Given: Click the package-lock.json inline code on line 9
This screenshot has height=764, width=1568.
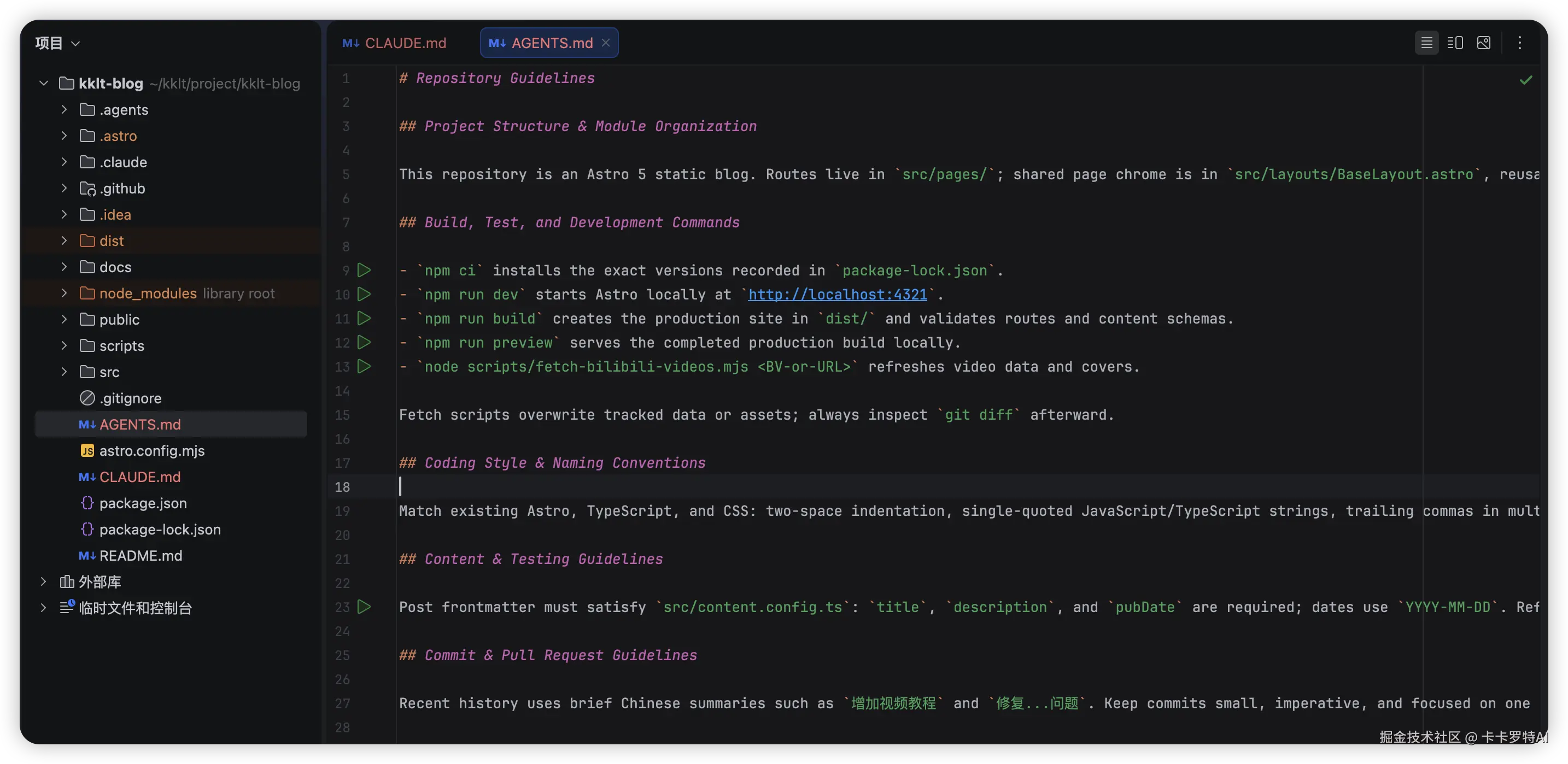Looking at the screenshot, I should tap(914, 271).
